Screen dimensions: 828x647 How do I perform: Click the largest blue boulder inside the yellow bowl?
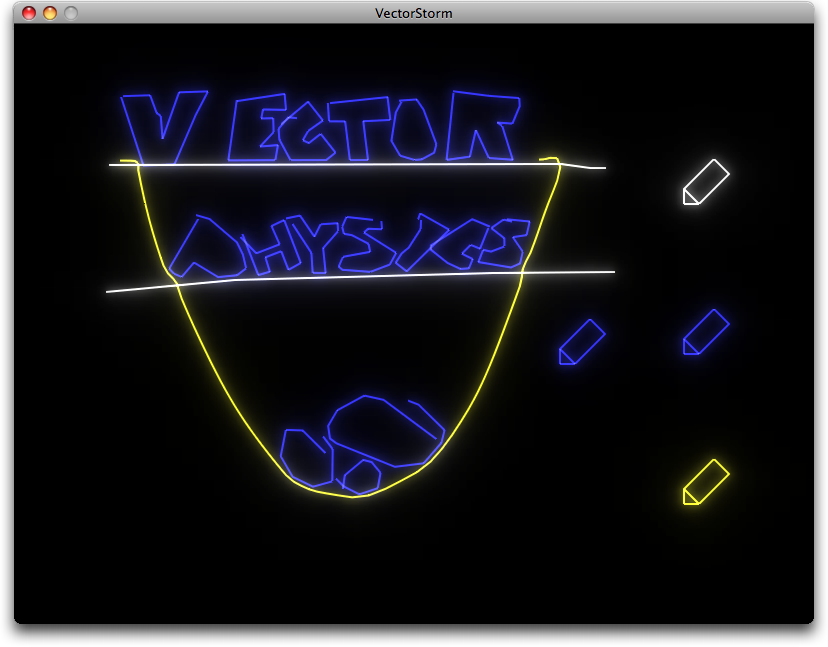pos(386,430)
